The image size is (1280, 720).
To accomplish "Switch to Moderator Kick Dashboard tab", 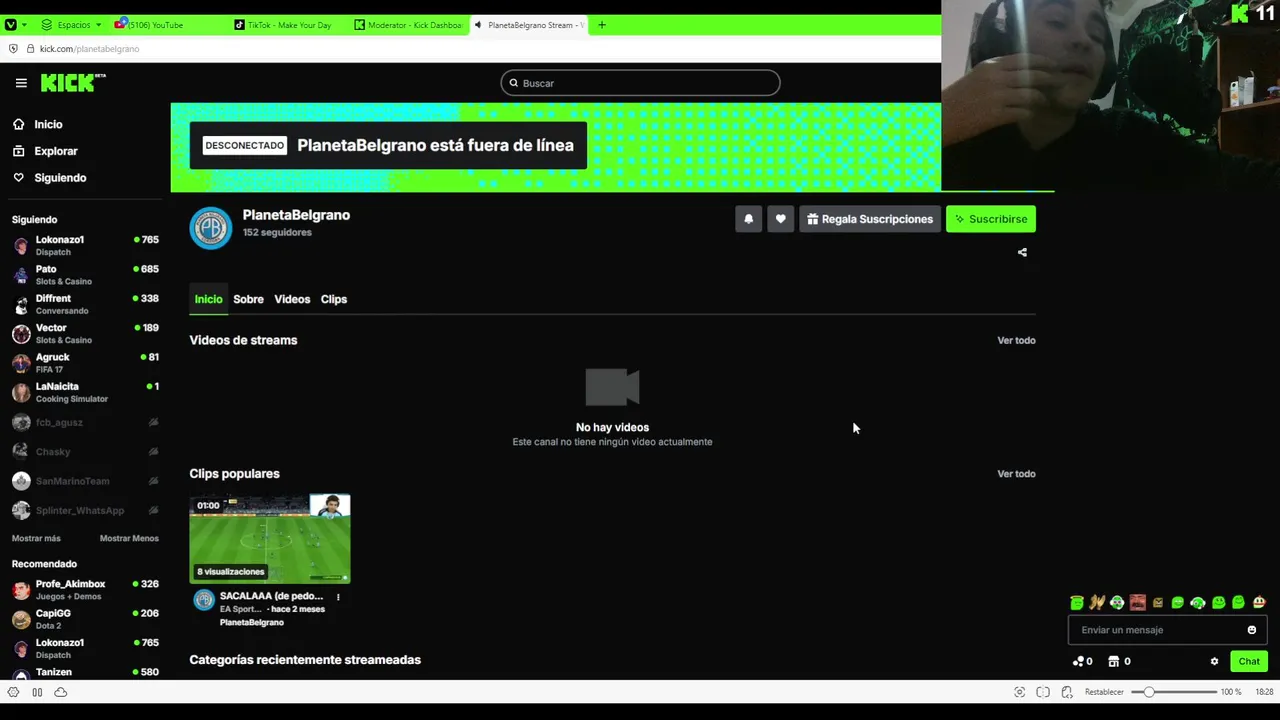I will [x=408, y=25].
